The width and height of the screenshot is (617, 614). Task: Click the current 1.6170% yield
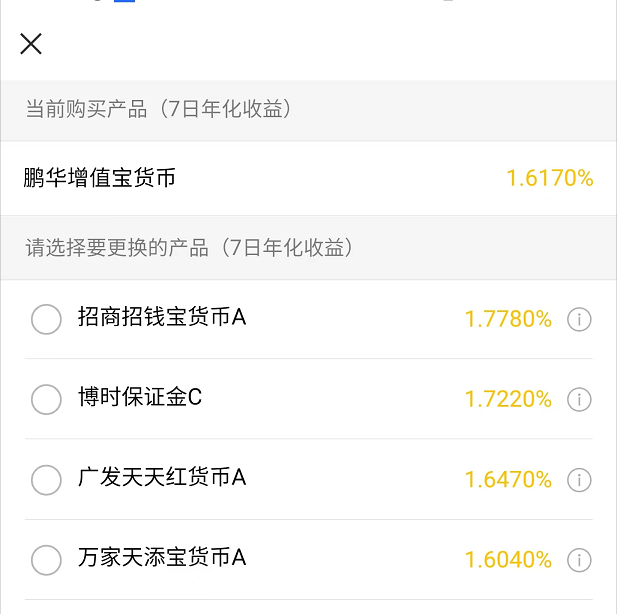pyautogui.click(x=550, y=178)
